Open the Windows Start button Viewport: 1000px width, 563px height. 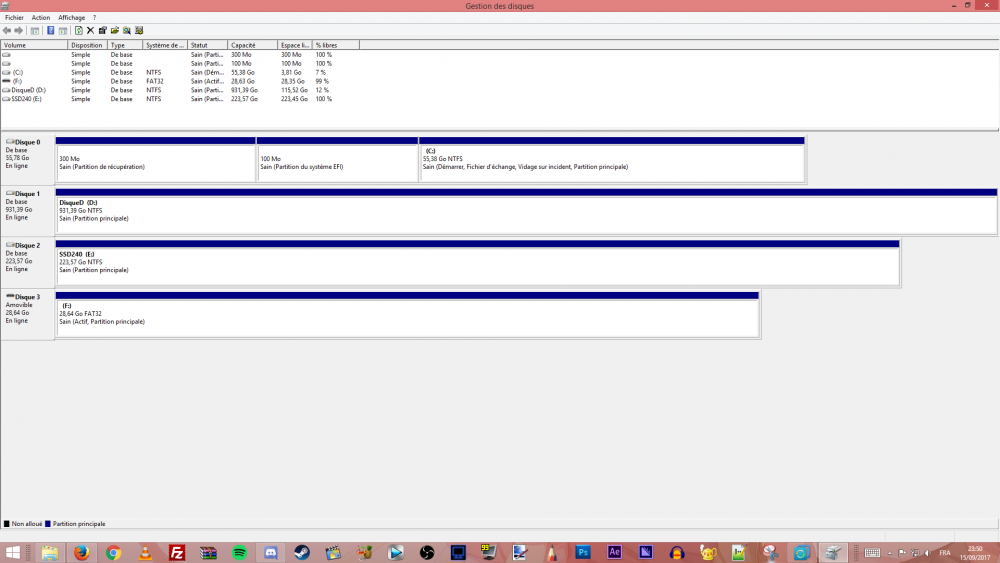13,553
